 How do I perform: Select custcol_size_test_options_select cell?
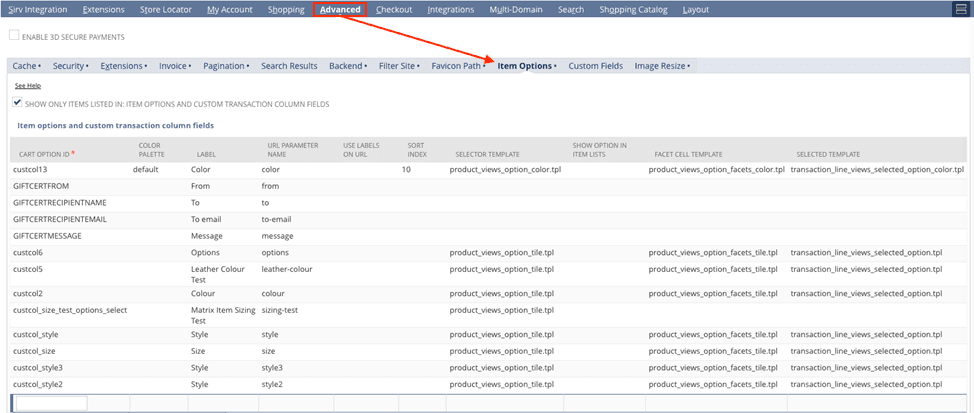tap(70, 310)
